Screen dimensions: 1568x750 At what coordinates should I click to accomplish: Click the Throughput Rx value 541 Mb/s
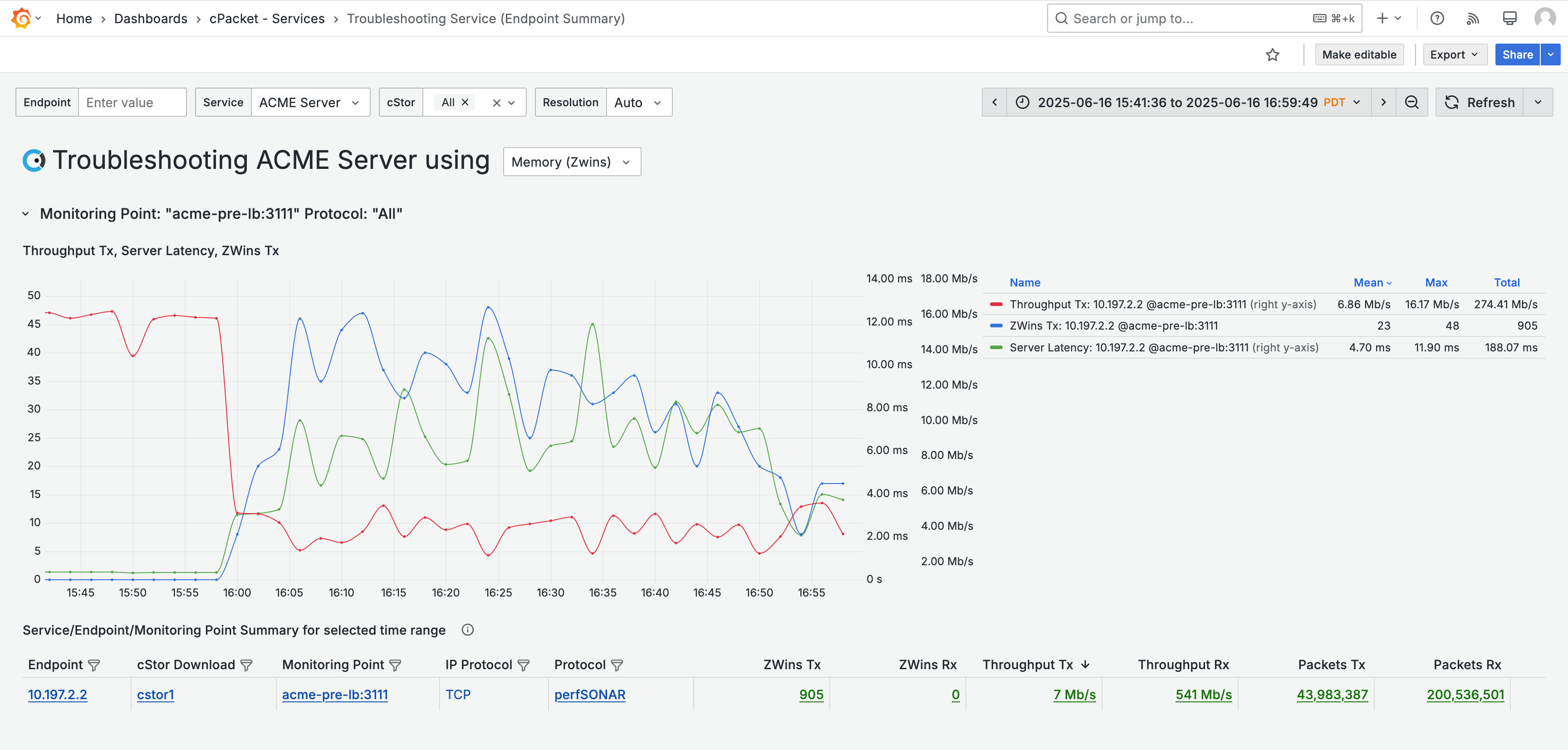pos(1203,695)
